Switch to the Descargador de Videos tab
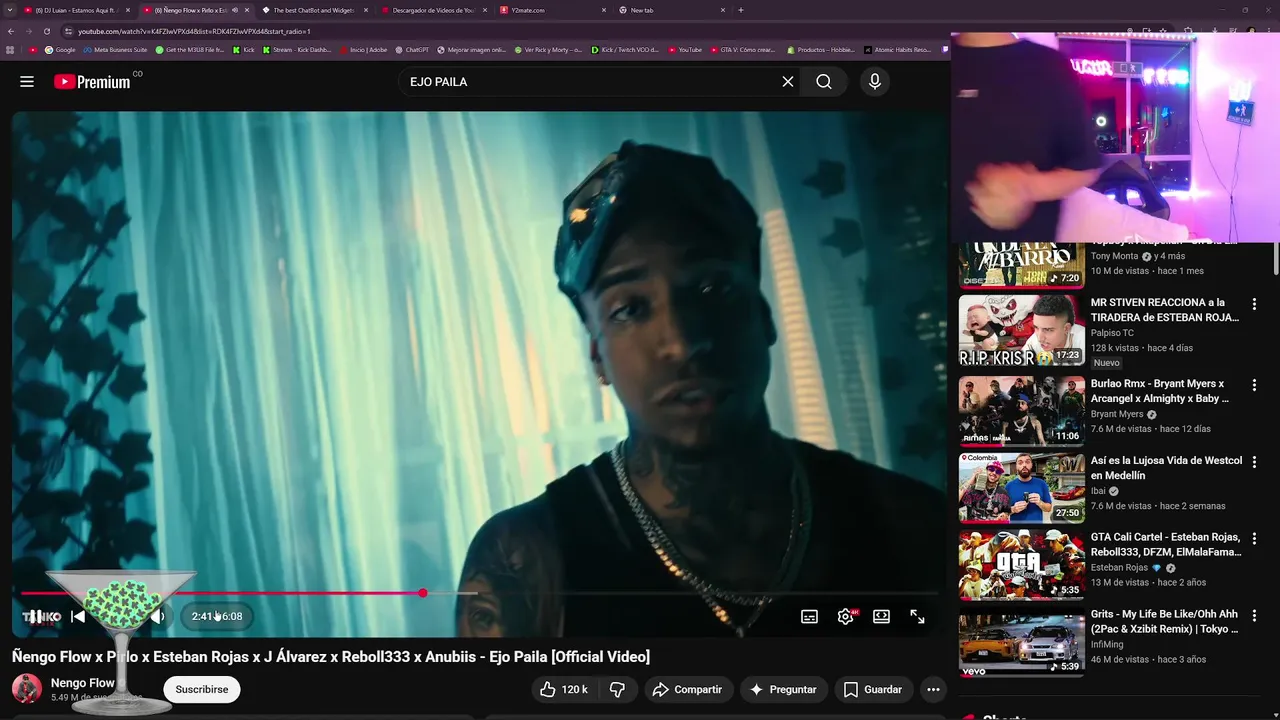Screen dimensions: 1280x720 (435, 10)
